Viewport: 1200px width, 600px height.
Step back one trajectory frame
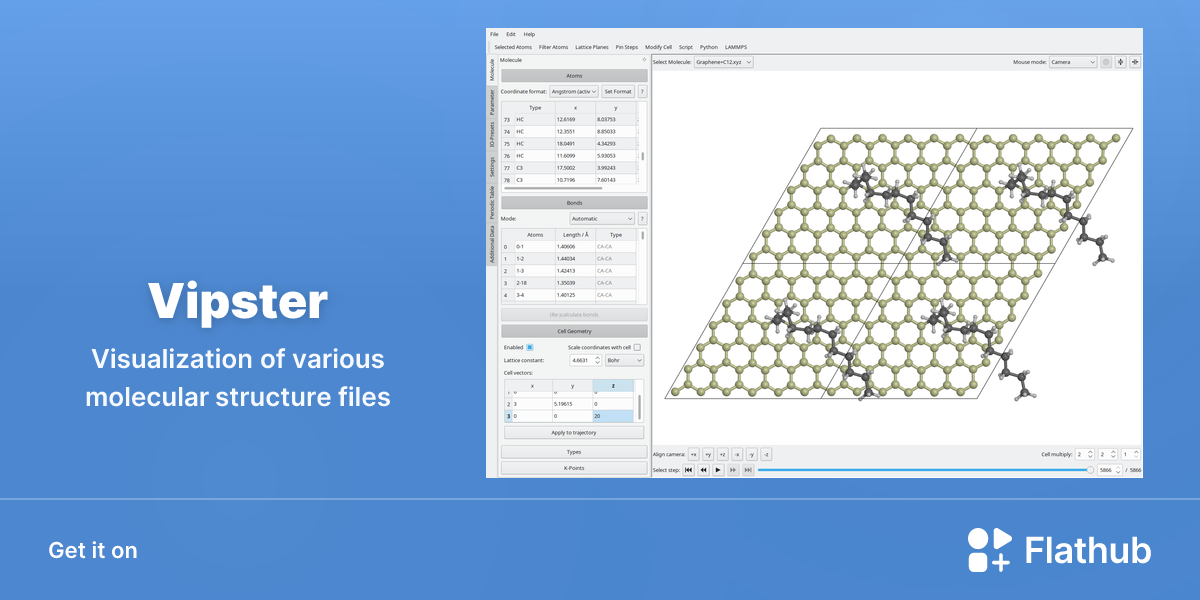(x=703, y=469)
